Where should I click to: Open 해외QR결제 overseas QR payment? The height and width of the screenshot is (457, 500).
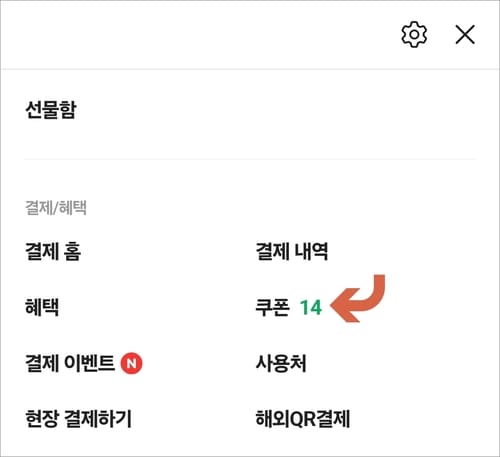click(303, 419)
